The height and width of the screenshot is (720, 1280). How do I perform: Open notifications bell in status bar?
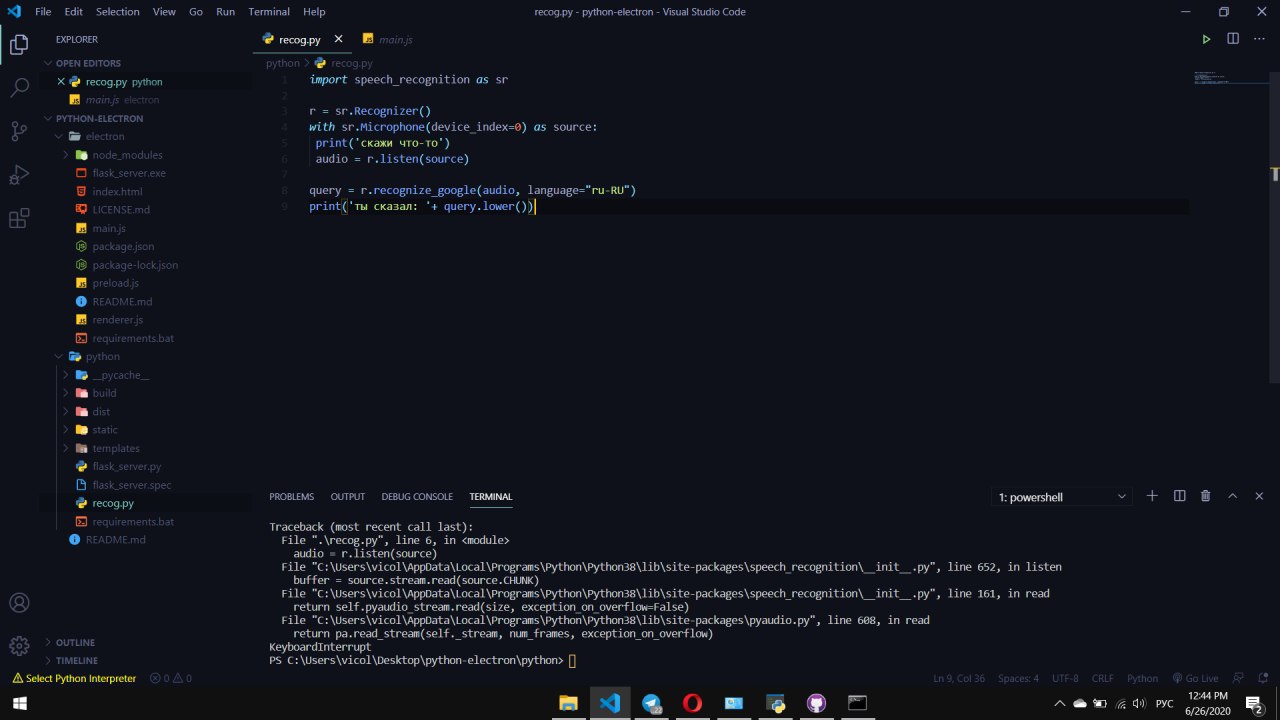(1263, 678)
